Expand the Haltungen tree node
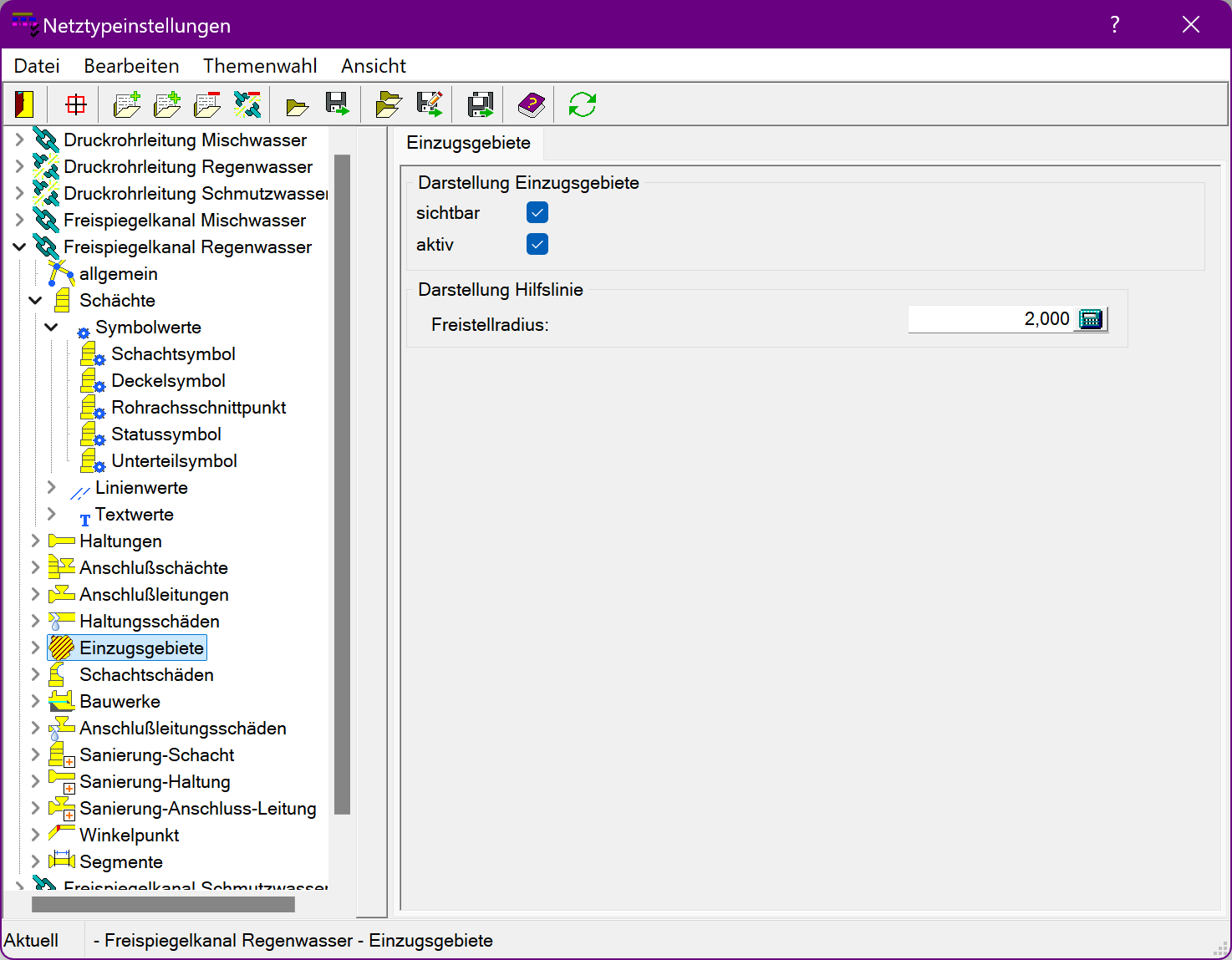Viewport: 1232px width, 960px height. [35, 541]
